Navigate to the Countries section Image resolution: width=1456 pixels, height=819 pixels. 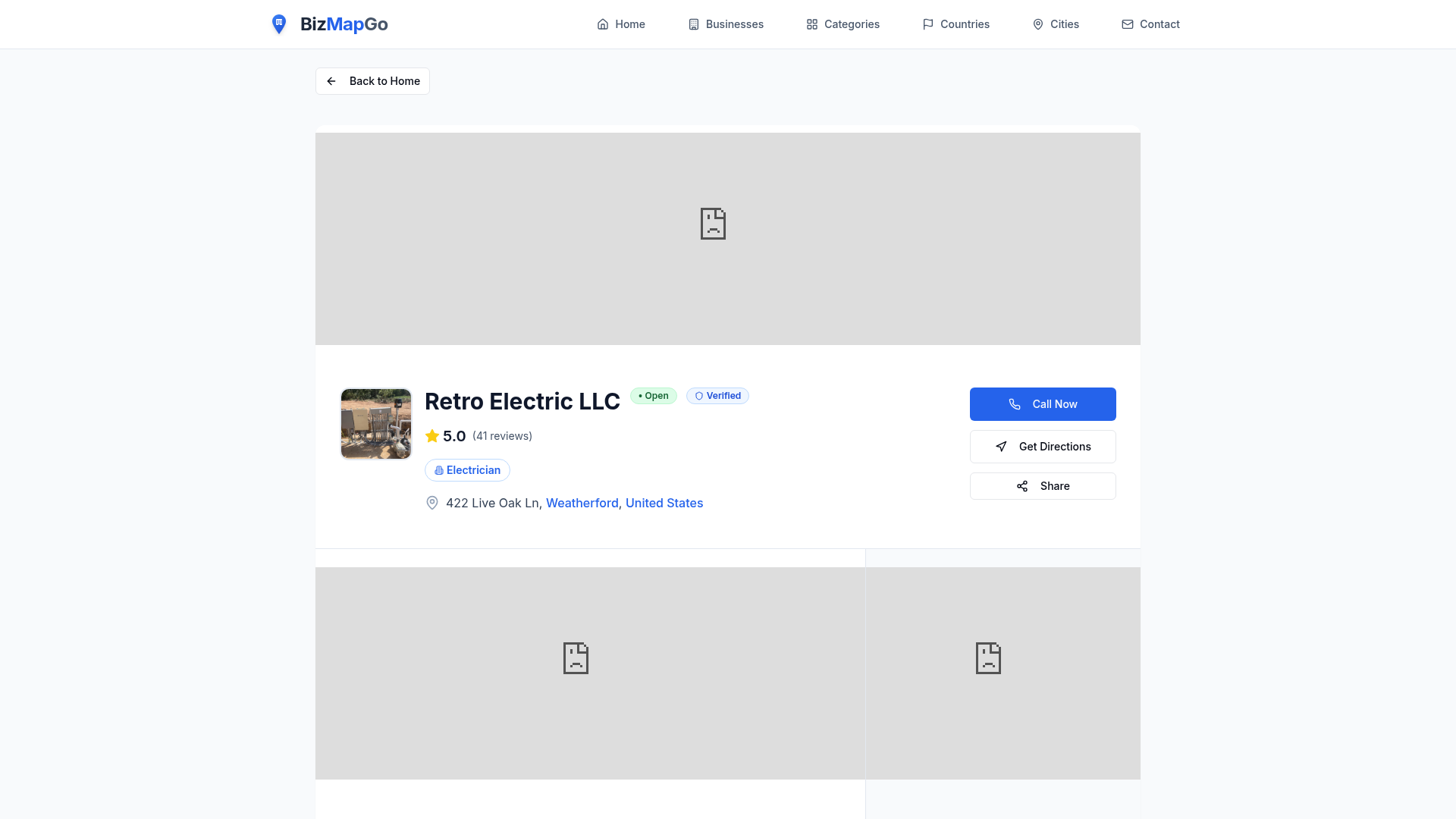955,24
